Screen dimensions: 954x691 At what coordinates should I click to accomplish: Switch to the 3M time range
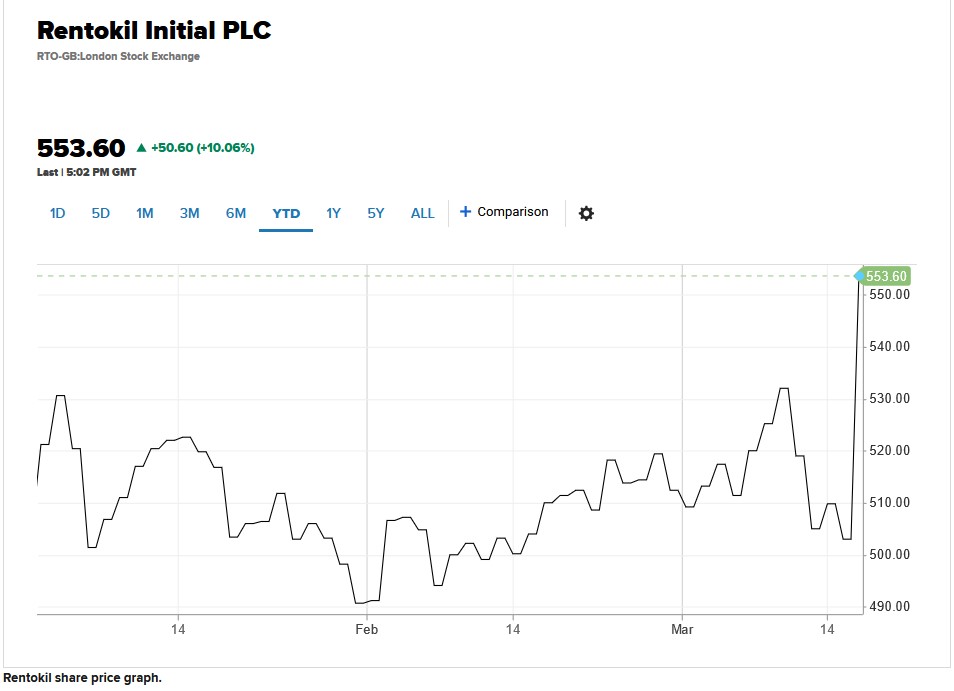[x=190, y=214]
